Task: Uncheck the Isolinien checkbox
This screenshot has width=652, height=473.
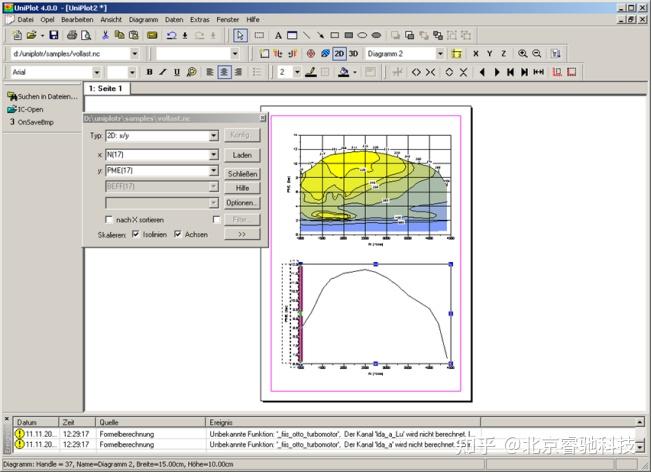Action: click(x=135, y=234)
